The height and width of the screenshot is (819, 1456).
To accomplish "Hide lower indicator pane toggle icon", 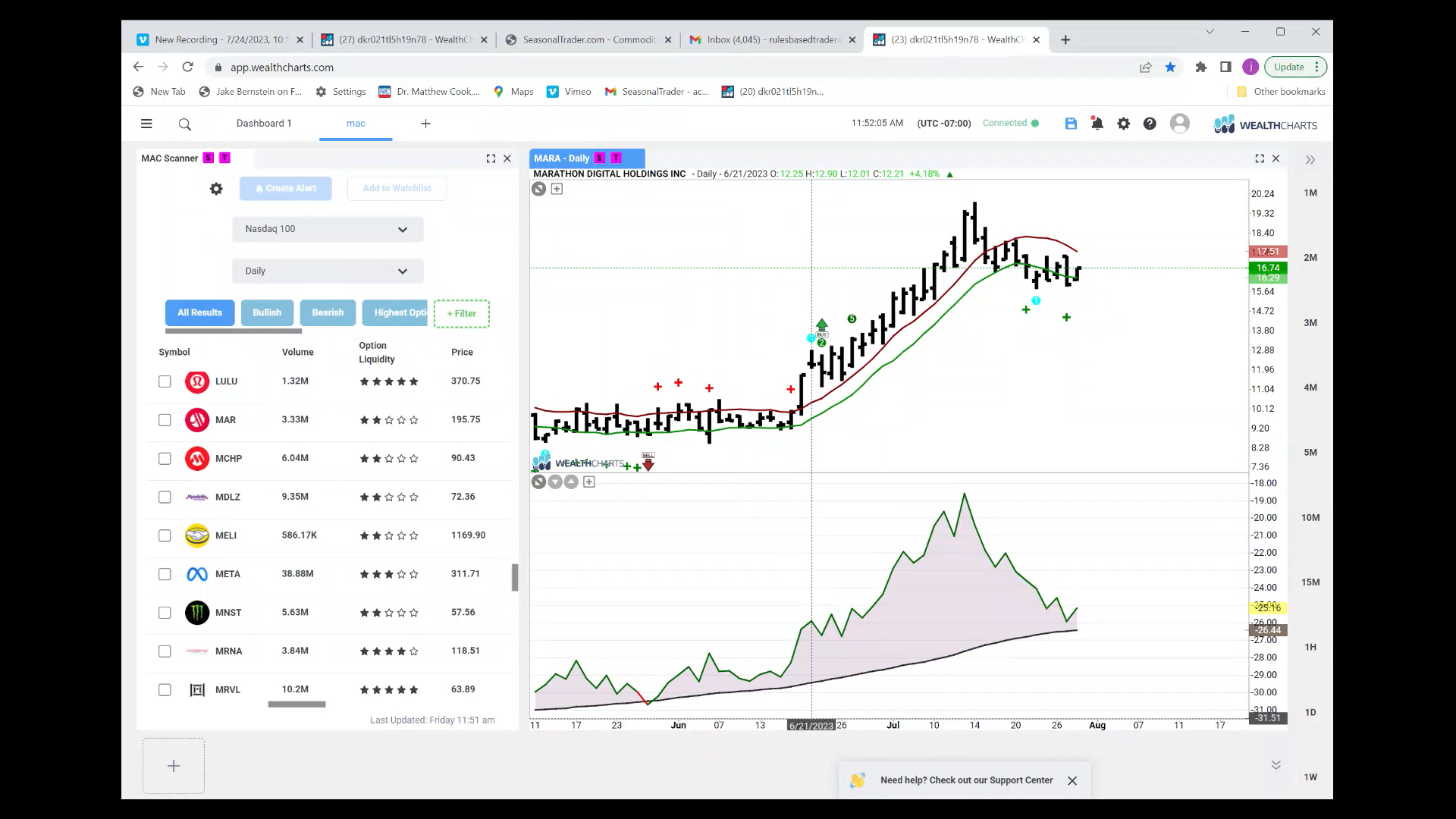I will click(538, 482).
